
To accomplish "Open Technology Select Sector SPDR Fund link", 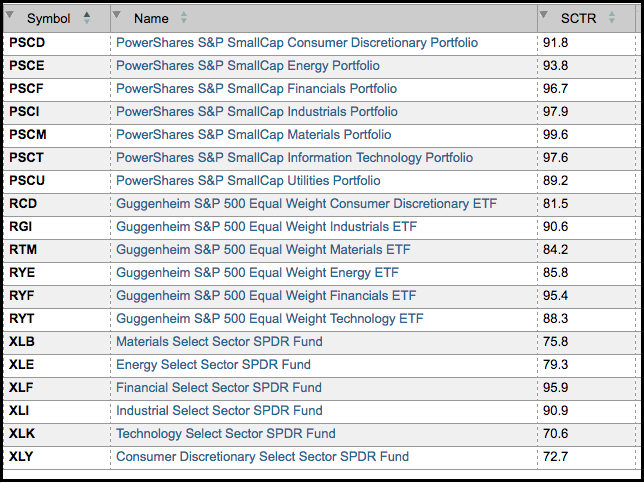I will click(225, 434).
